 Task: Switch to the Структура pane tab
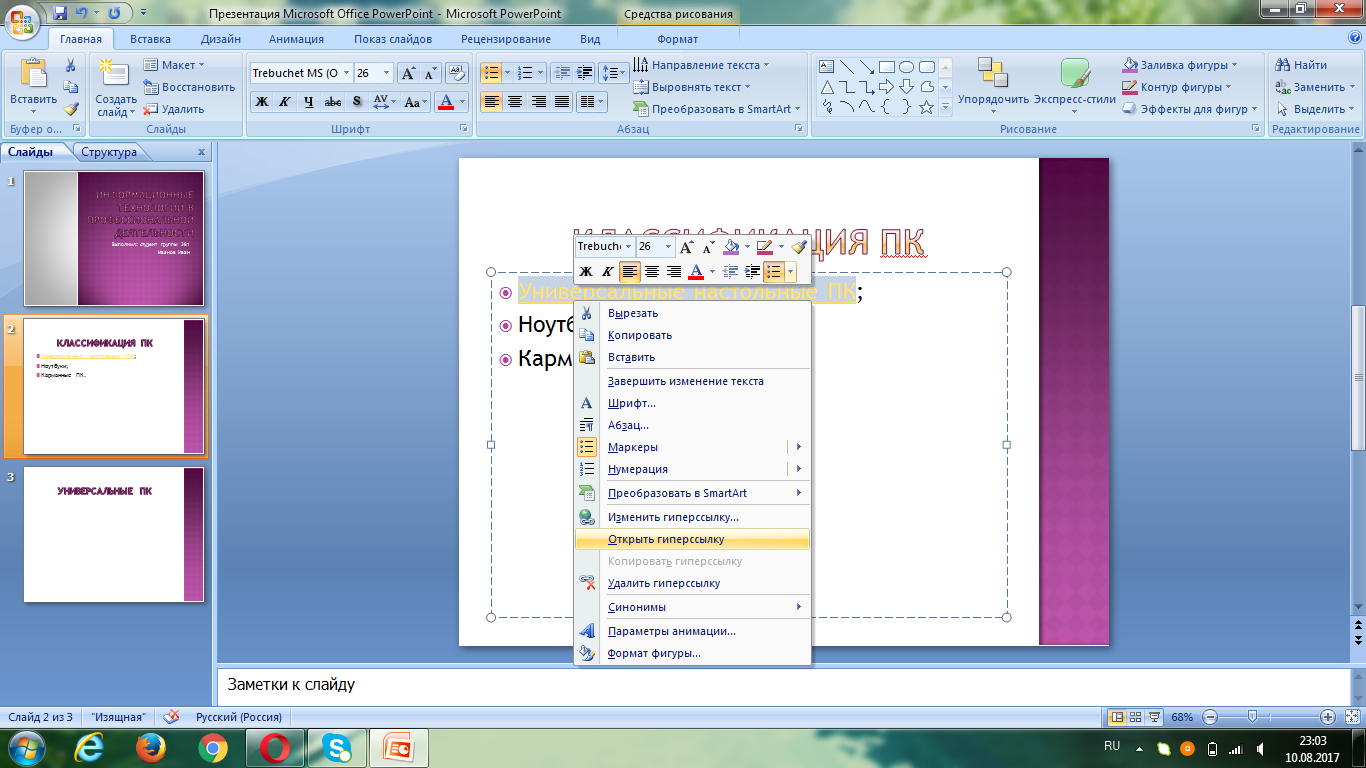pyautogui.click(x=109, y=152)
